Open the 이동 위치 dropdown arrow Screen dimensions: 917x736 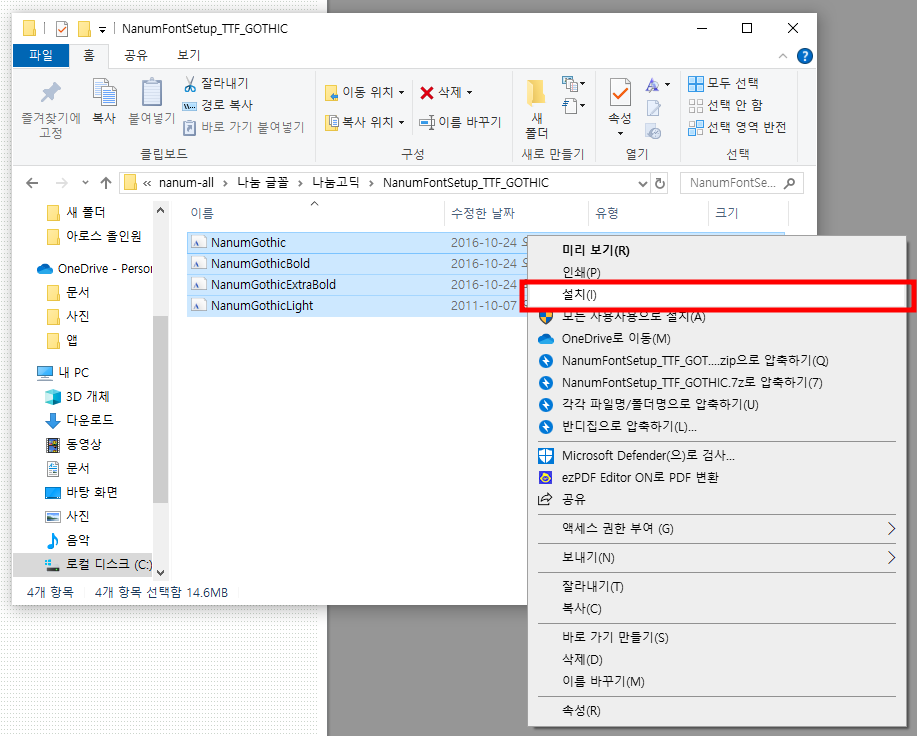tap(401, 91)
